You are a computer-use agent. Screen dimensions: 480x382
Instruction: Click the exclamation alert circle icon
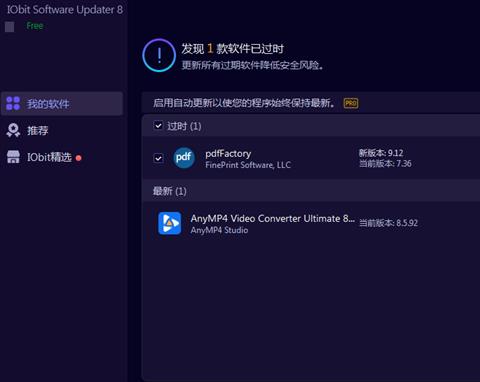(159, 55)
